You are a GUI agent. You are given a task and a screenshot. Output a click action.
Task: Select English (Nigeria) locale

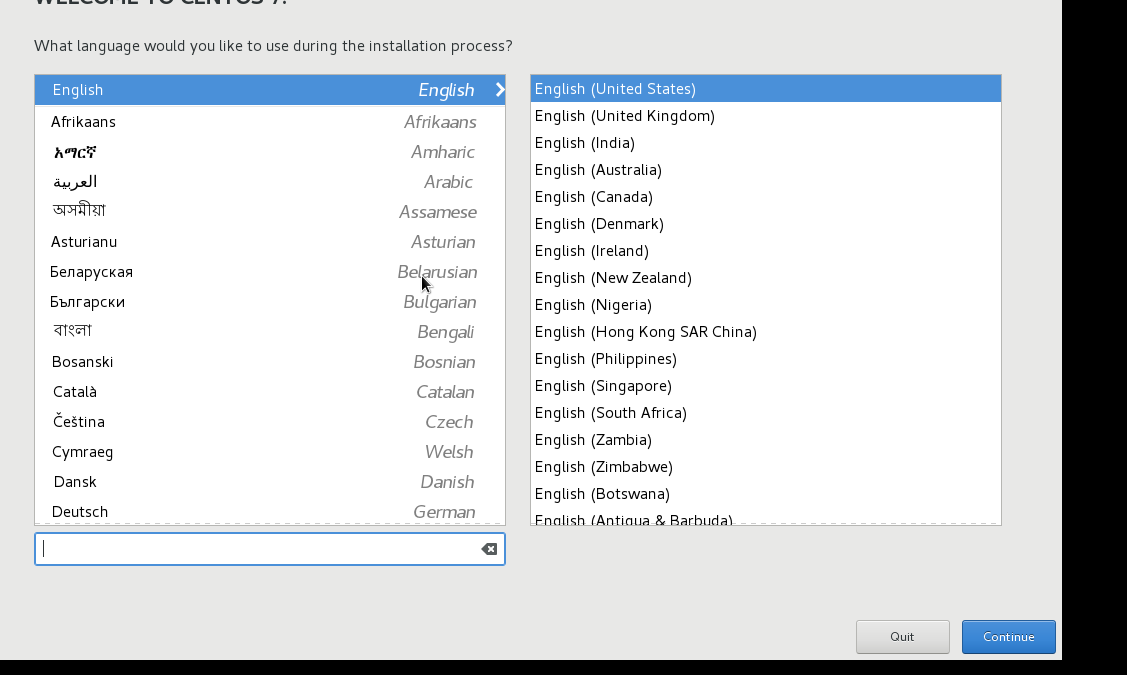pos(765,305)
